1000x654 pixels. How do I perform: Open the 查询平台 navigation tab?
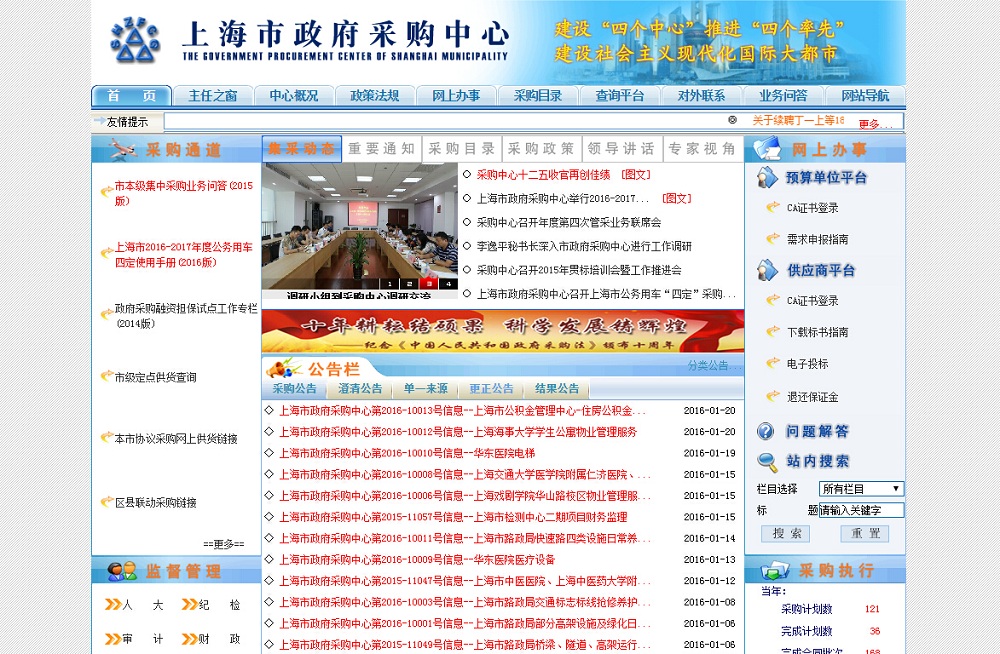coord(619,96)
